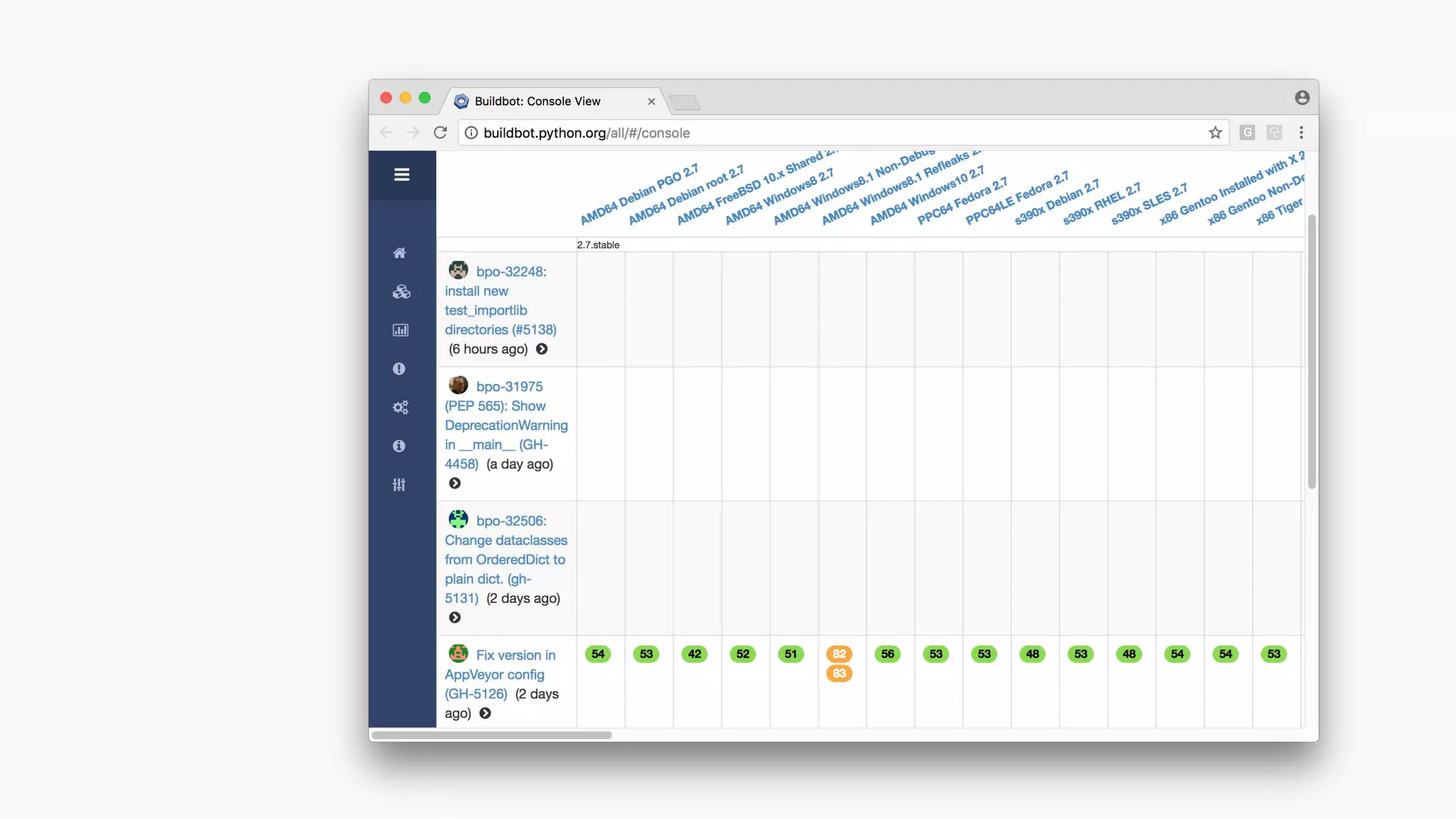Image resolution: width=1456 pixels, height=819 pixels.
Task: Expand details arrow for bpo-32506 change
Action: [x=455, y=618]
